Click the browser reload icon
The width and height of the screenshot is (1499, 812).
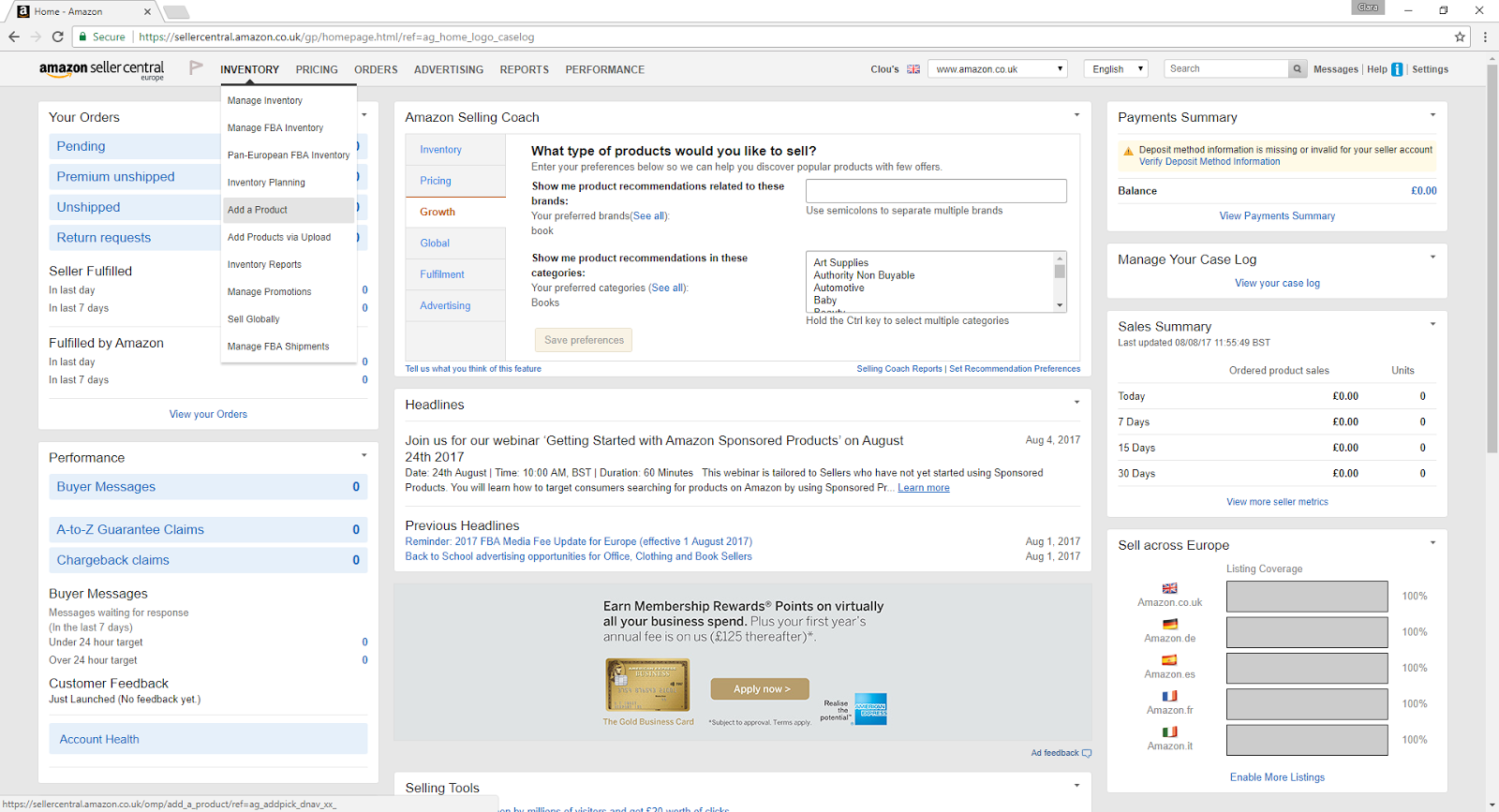coord(57,37)
